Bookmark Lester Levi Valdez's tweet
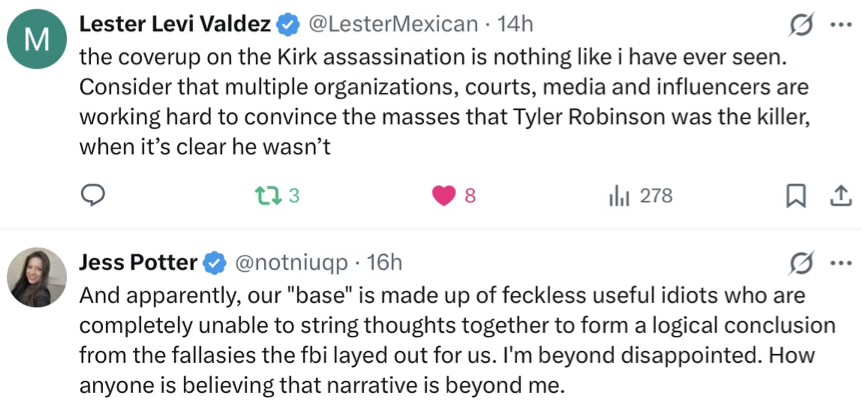This screenshot has height=411, width=862. click(x=796, y=197)
